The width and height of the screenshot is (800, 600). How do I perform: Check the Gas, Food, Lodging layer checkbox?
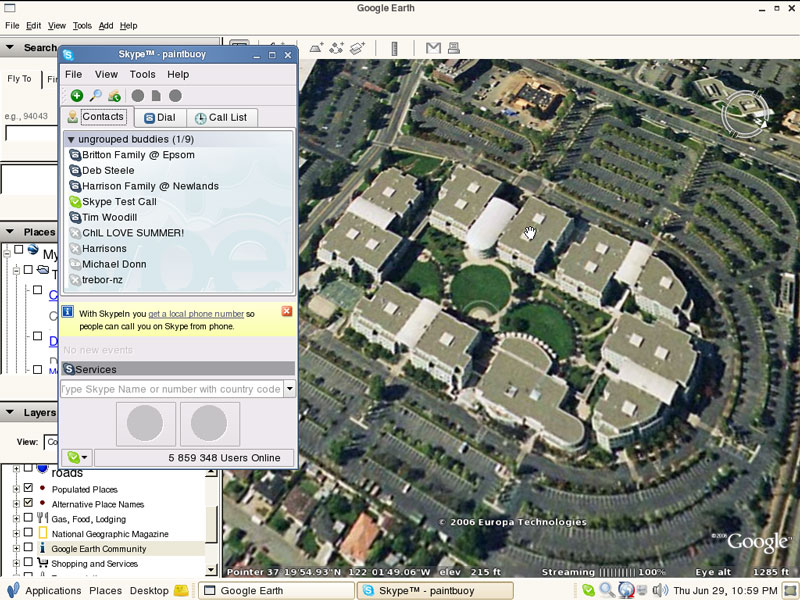tap(29, 517)
